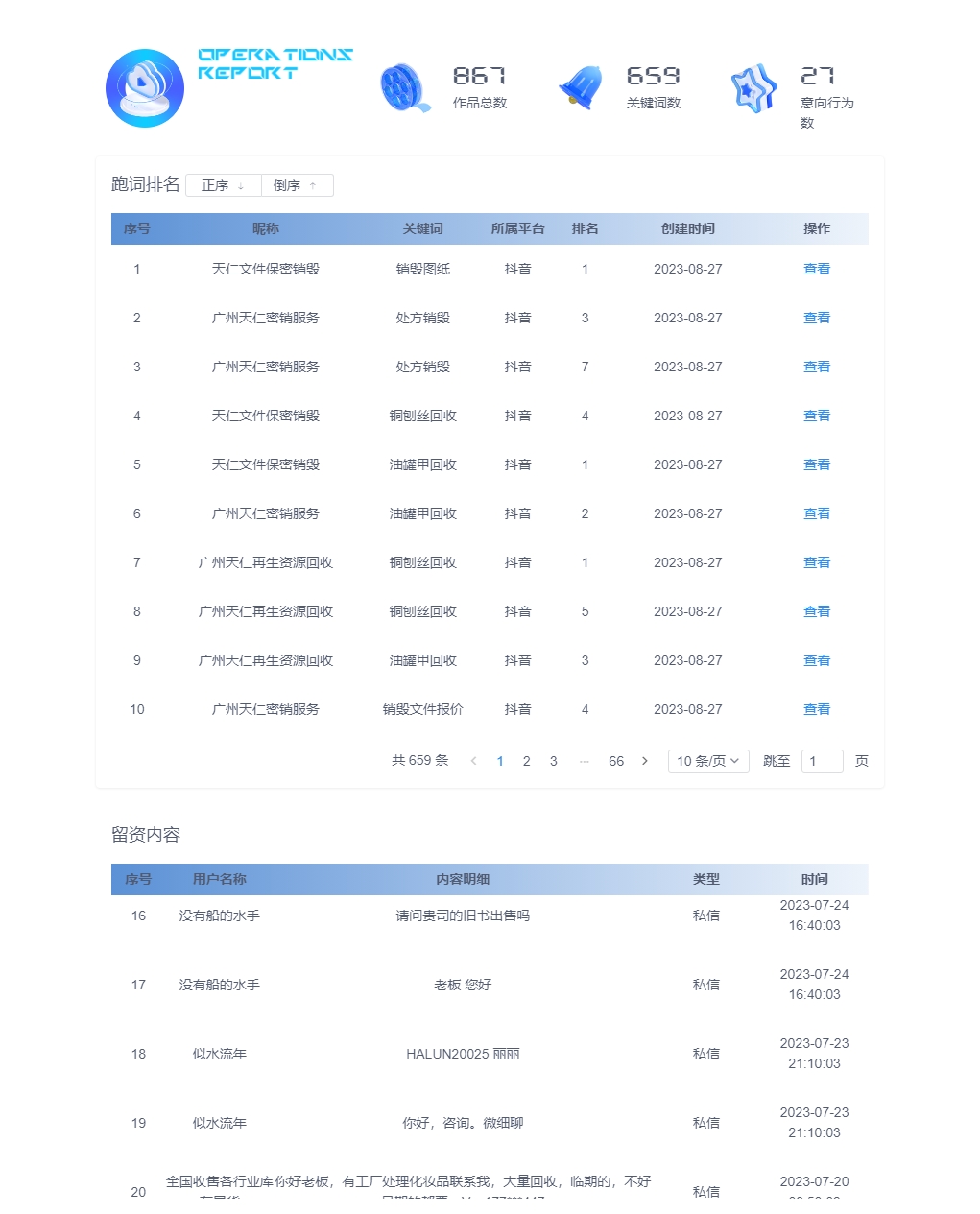Click HALUN20025 丽丽 message

[x=463, y=1054]
